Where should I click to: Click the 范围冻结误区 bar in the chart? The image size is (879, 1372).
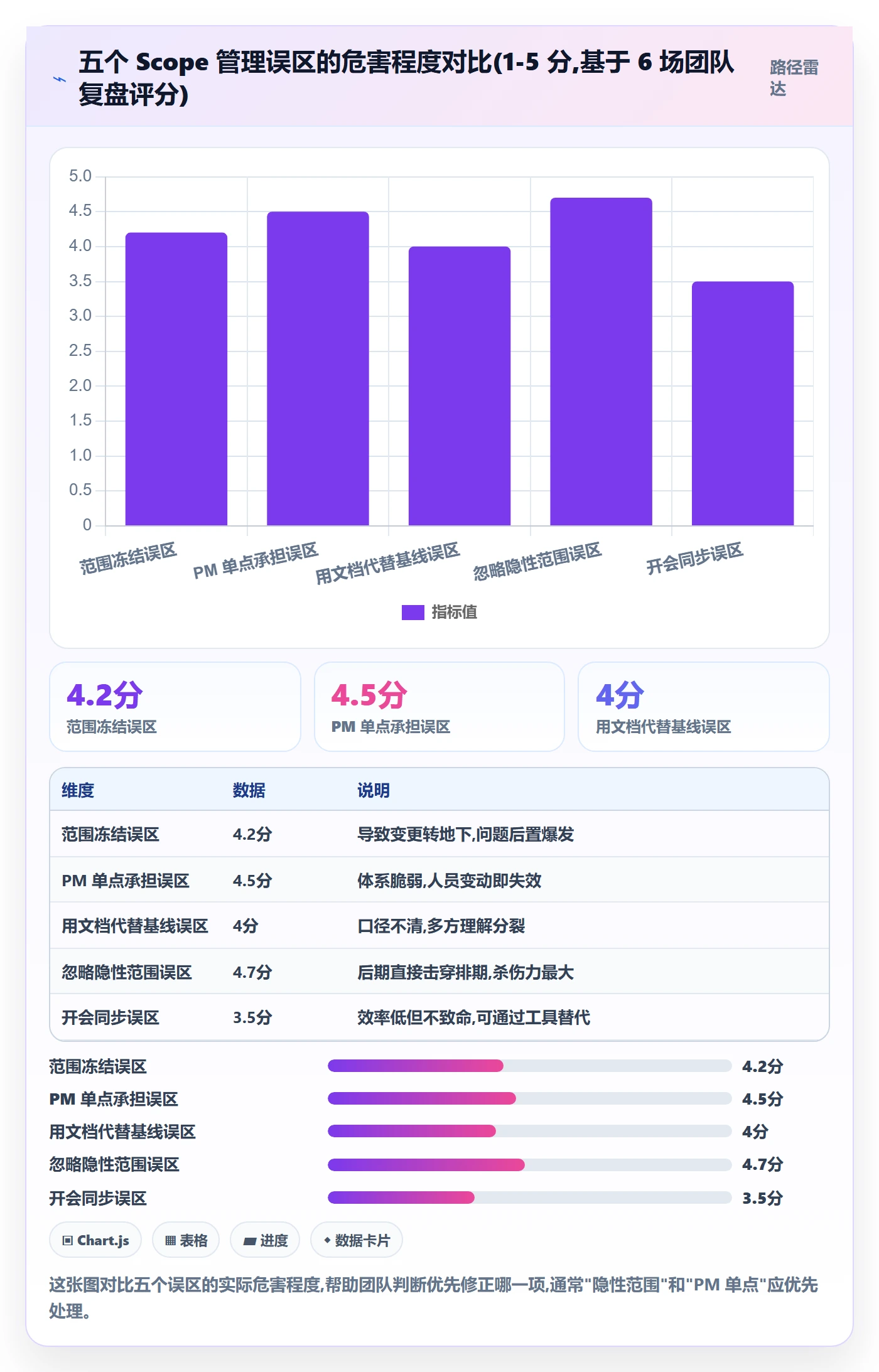click(x=176, y=379)
